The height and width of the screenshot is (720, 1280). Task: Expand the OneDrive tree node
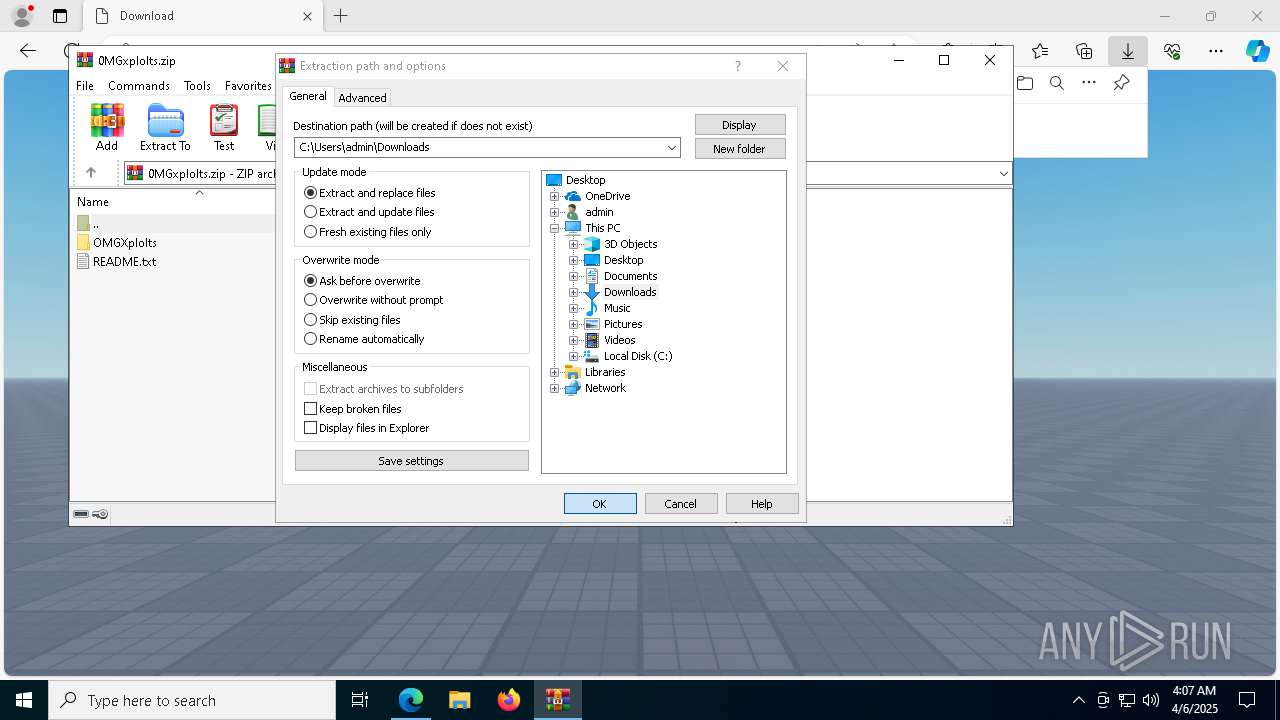point(555,196)
